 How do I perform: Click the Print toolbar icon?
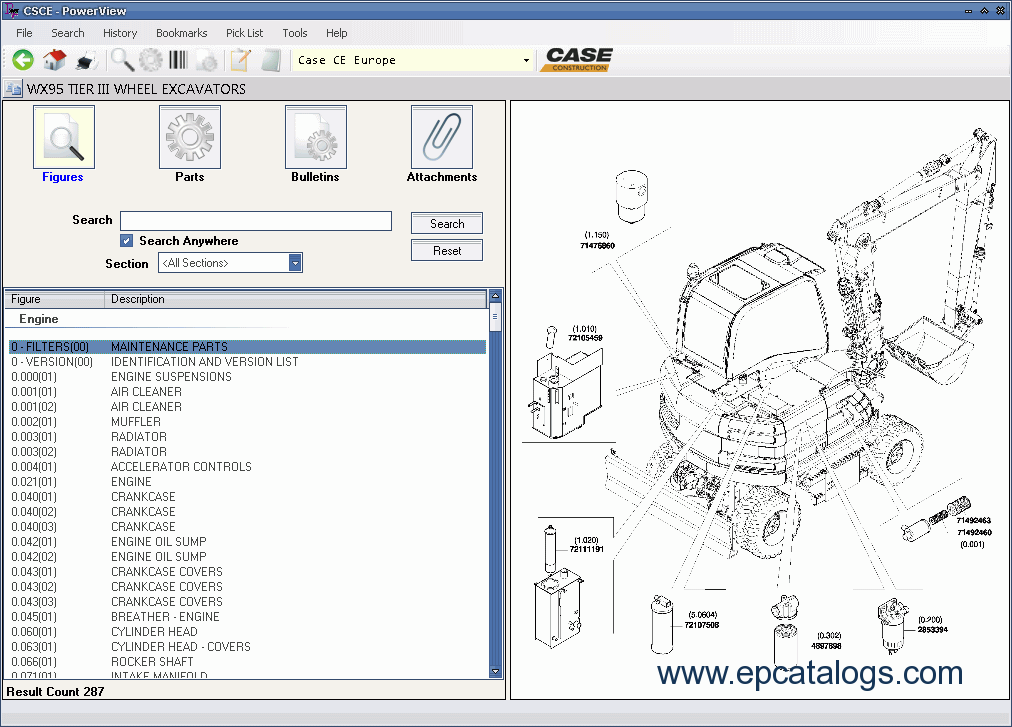pyautogui.click(x=86, y=60)
